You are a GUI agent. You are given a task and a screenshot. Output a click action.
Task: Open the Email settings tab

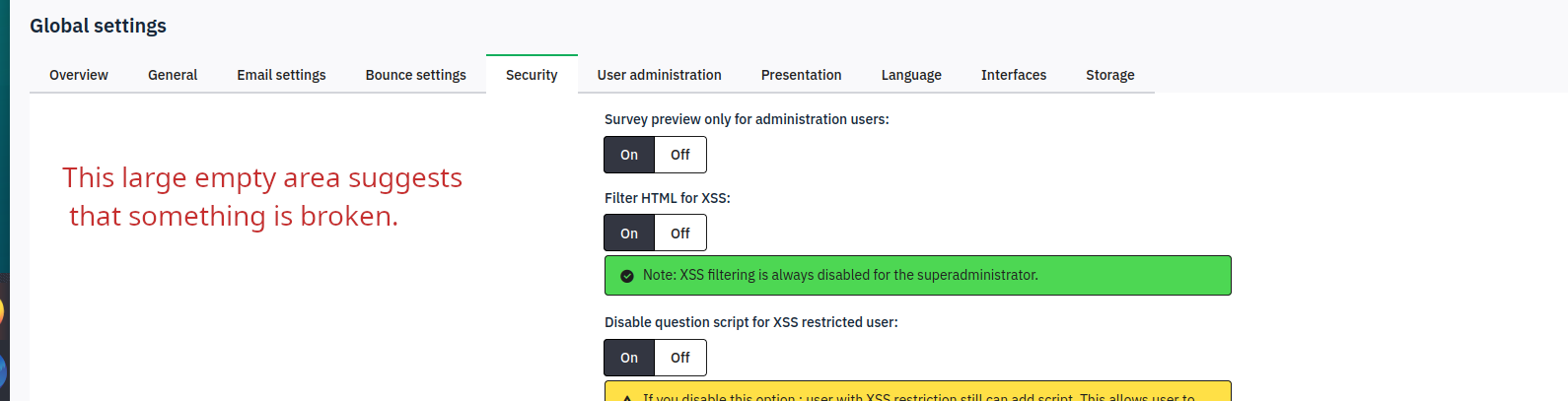coord(281,75)
